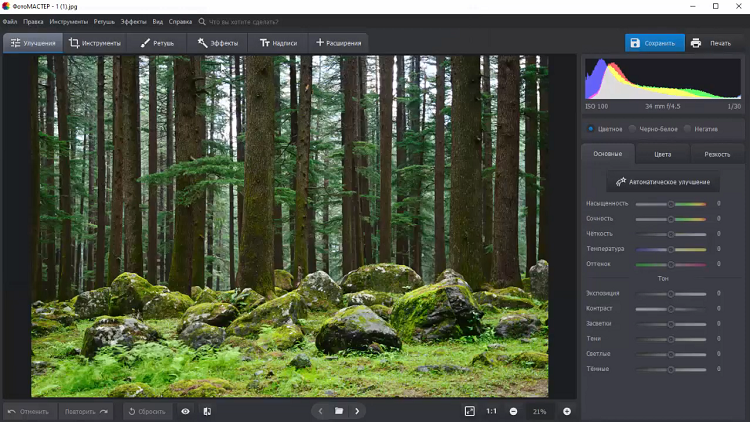The width and height of the screenshot is (750, 422).
Task: Click the Сохранить button
Action: point(654,43)
